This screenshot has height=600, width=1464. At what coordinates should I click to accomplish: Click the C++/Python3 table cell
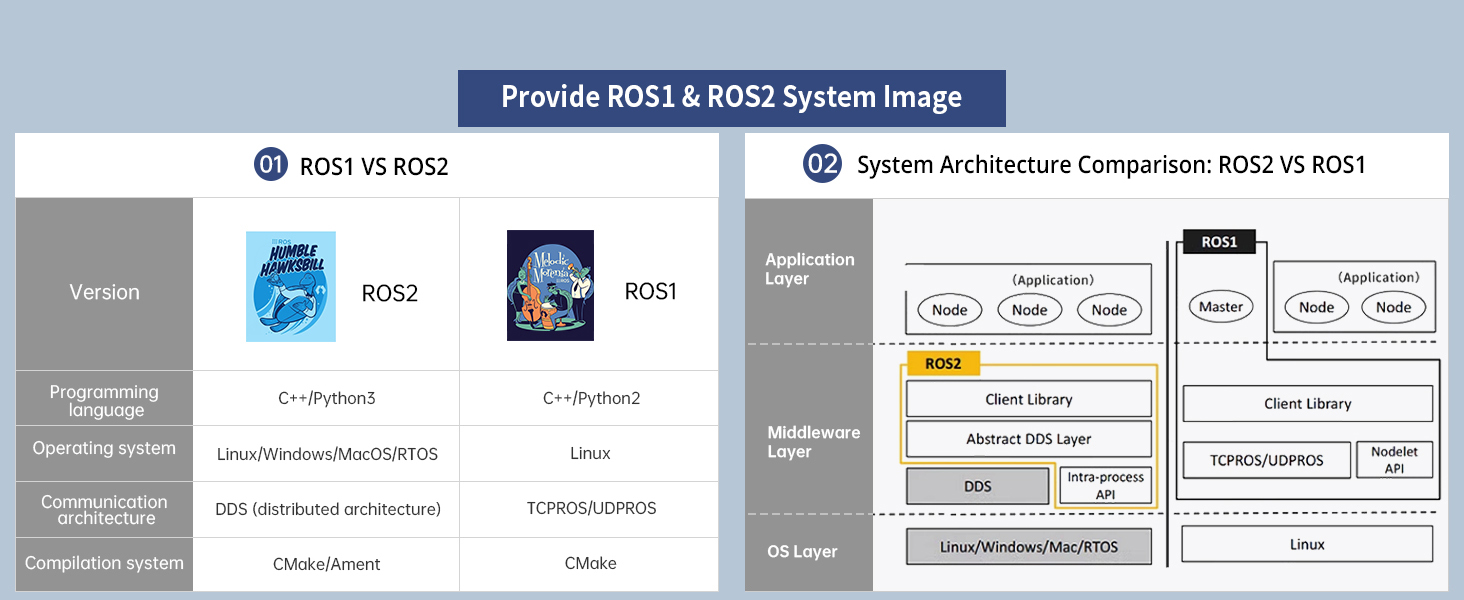tap(326, 398)
